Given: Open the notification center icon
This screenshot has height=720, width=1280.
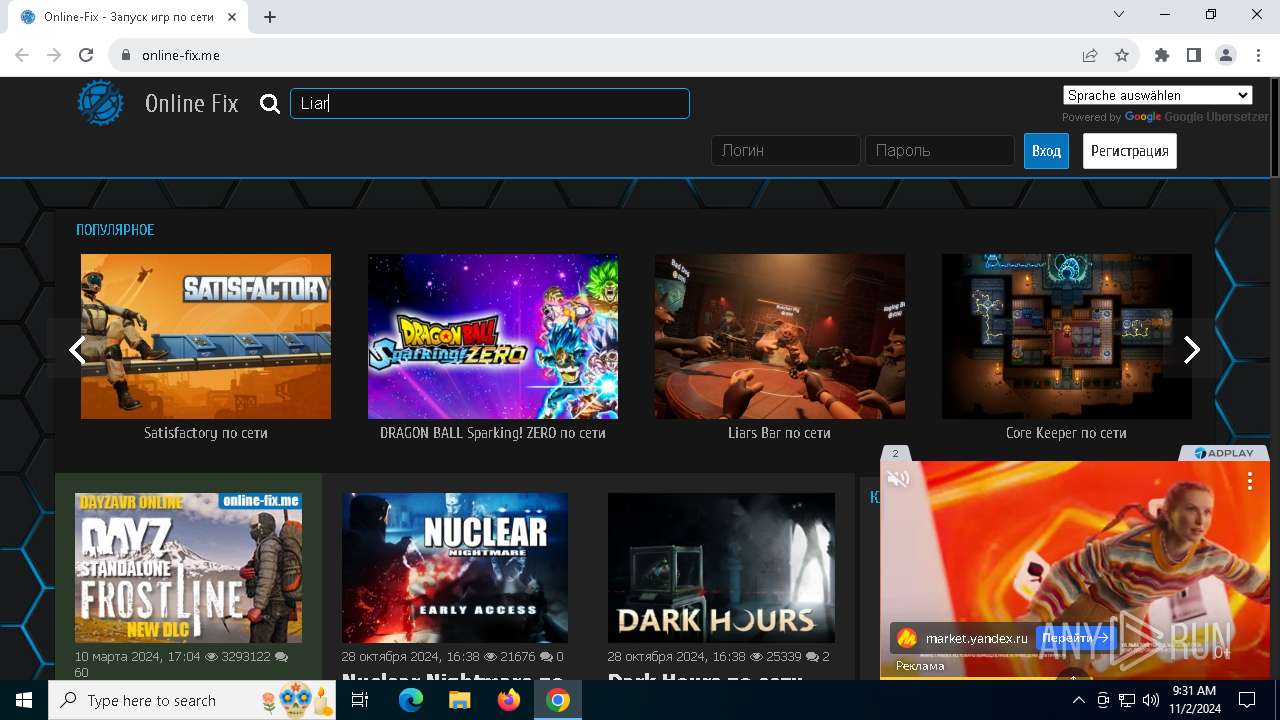Looking at the screenshot, I should (1247, 700).
